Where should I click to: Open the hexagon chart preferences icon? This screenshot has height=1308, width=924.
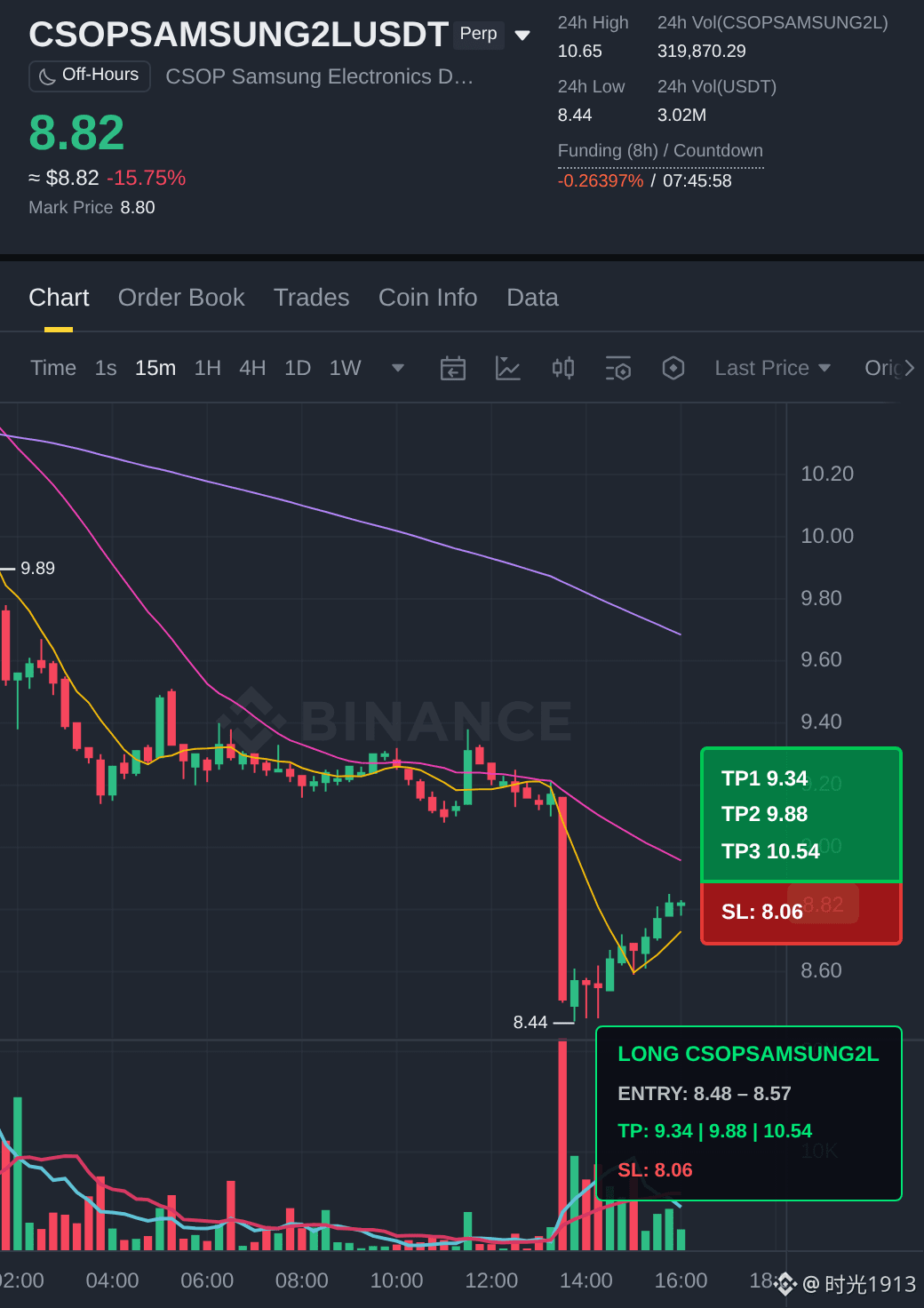pyautogui.click(x=673, y=368)
